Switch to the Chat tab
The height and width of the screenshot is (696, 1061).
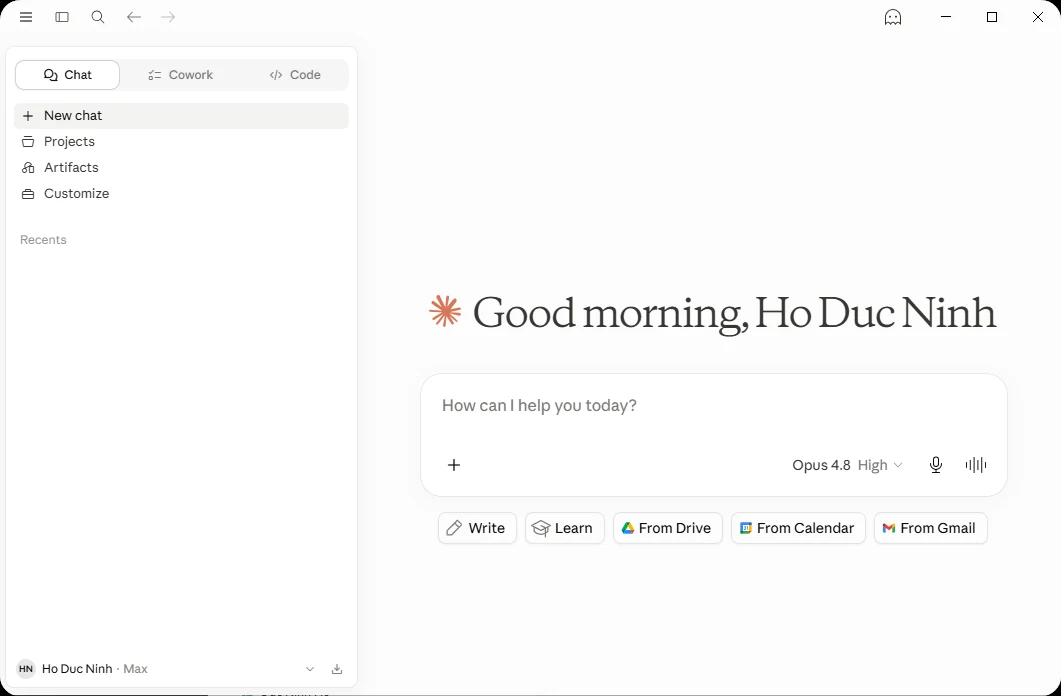click(x=68, y=75)
